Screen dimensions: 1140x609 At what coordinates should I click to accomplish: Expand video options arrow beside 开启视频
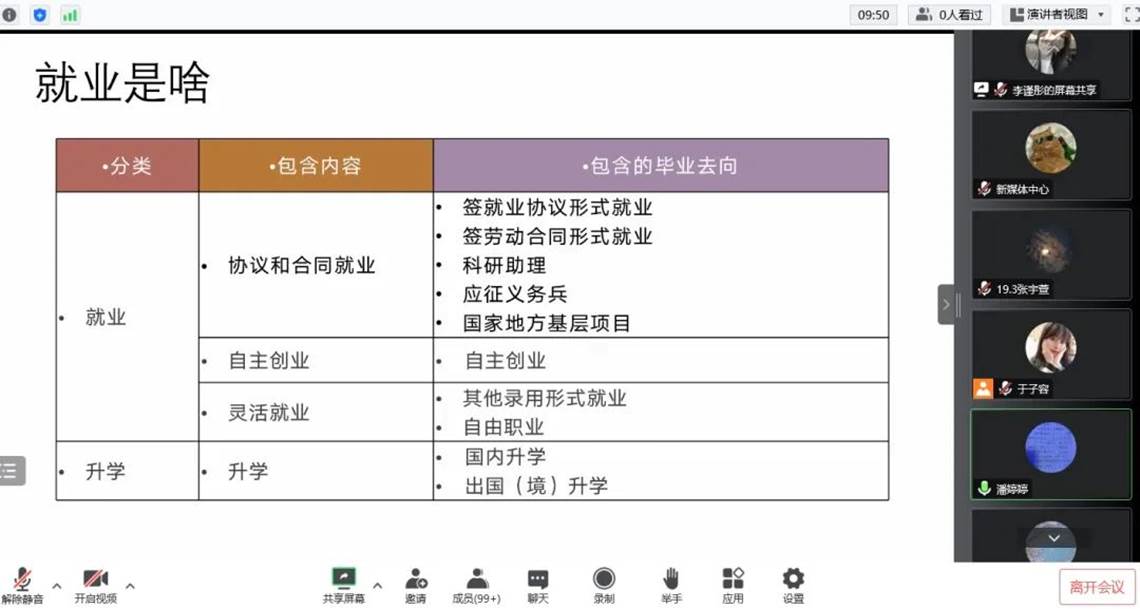(x=130, y=586)
